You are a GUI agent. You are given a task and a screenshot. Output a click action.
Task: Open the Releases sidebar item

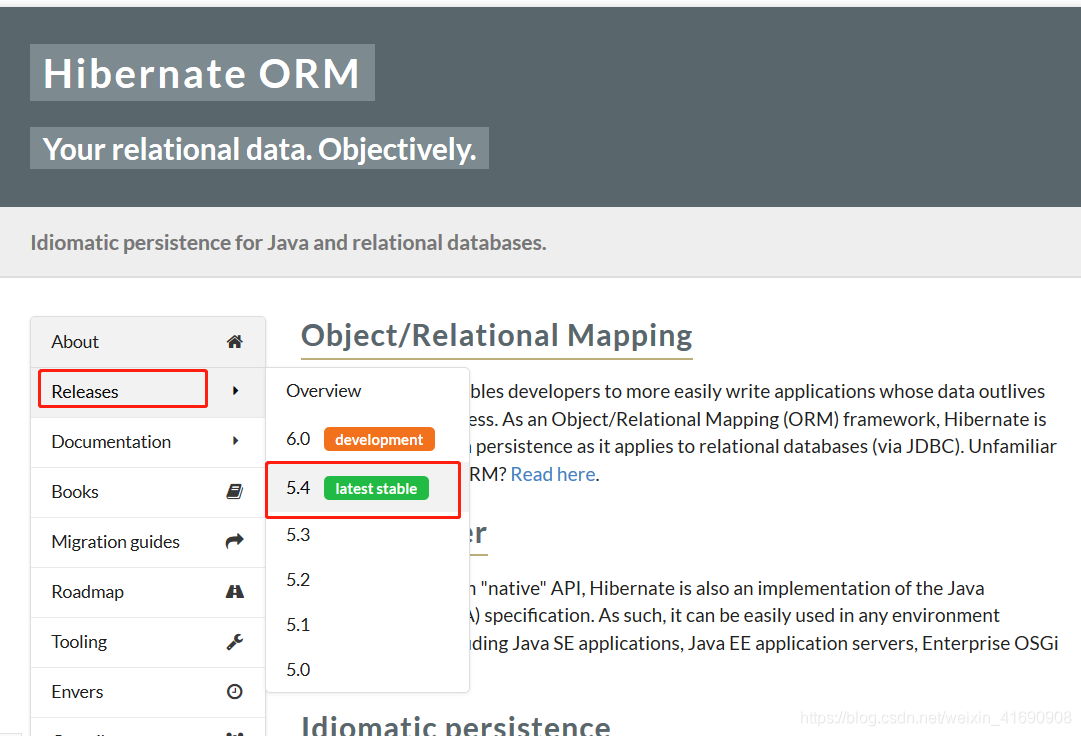[148, 391]
